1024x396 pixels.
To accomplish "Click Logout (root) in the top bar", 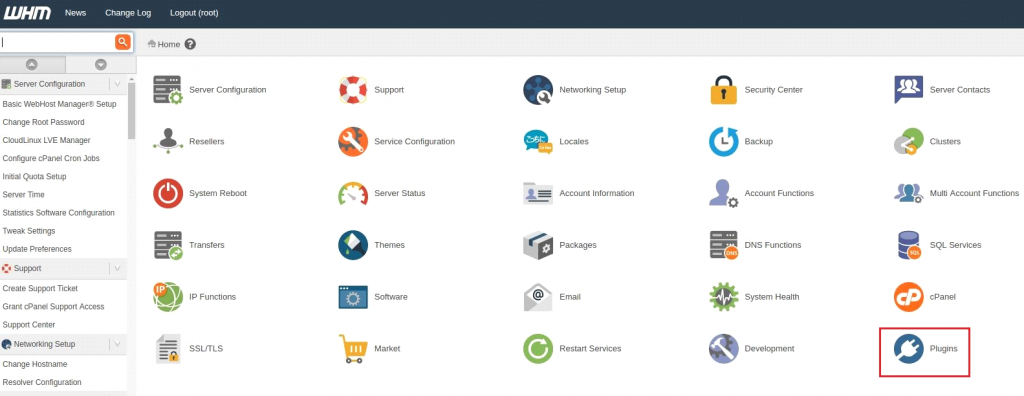I will [194, 13].
